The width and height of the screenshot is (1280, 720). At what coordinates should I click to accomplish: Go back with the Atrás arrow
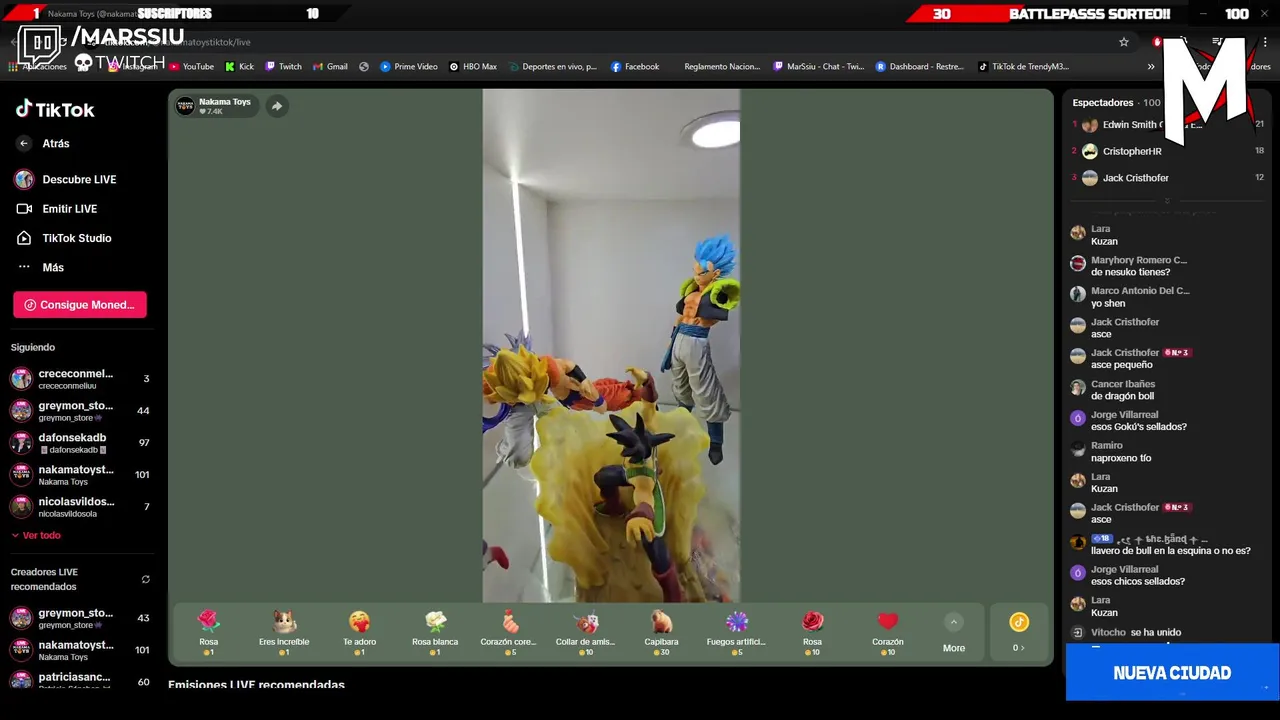[24, 143]
